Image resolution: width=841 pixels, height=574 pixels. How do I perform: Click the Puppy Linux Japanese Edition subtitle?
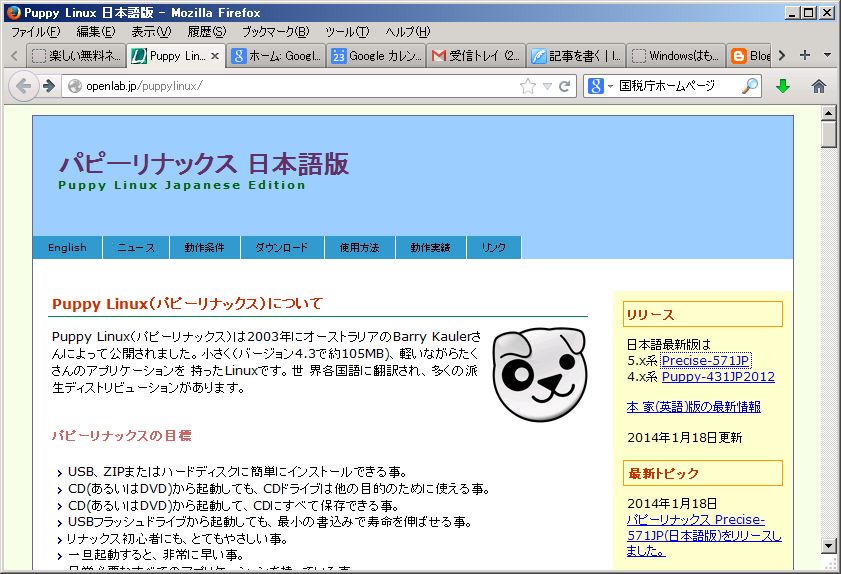click(x=182, y=185)
